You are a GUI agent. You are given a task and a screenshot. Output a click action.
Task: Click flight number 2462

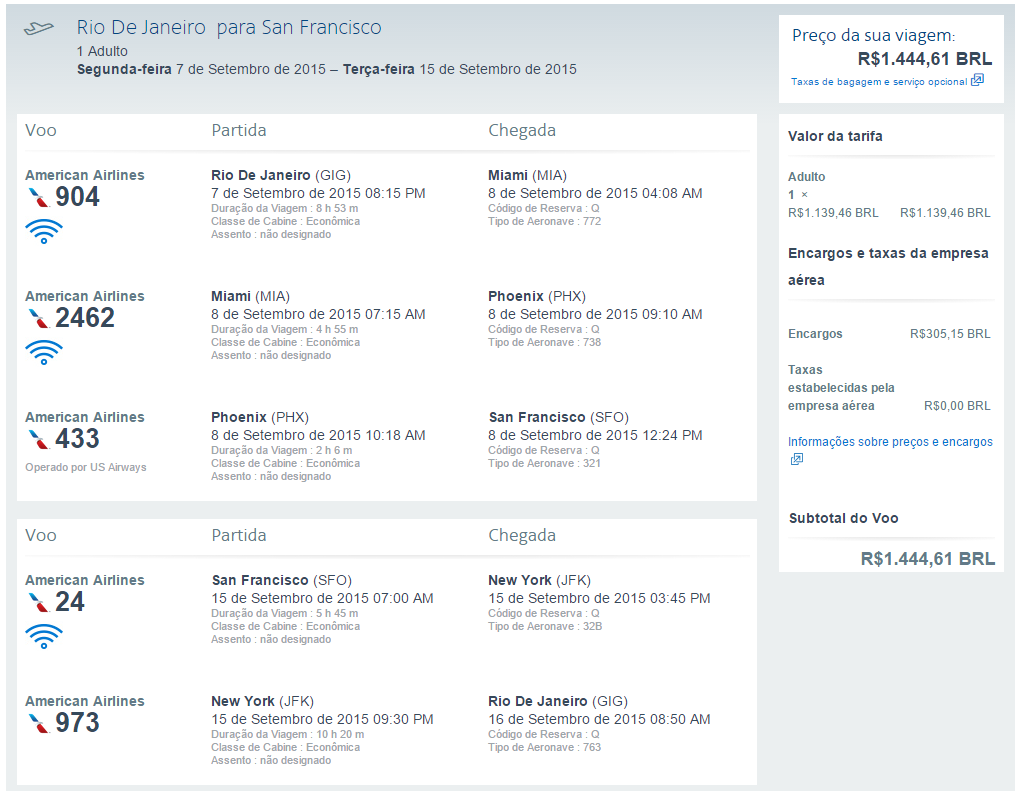[x=85, y=318]
